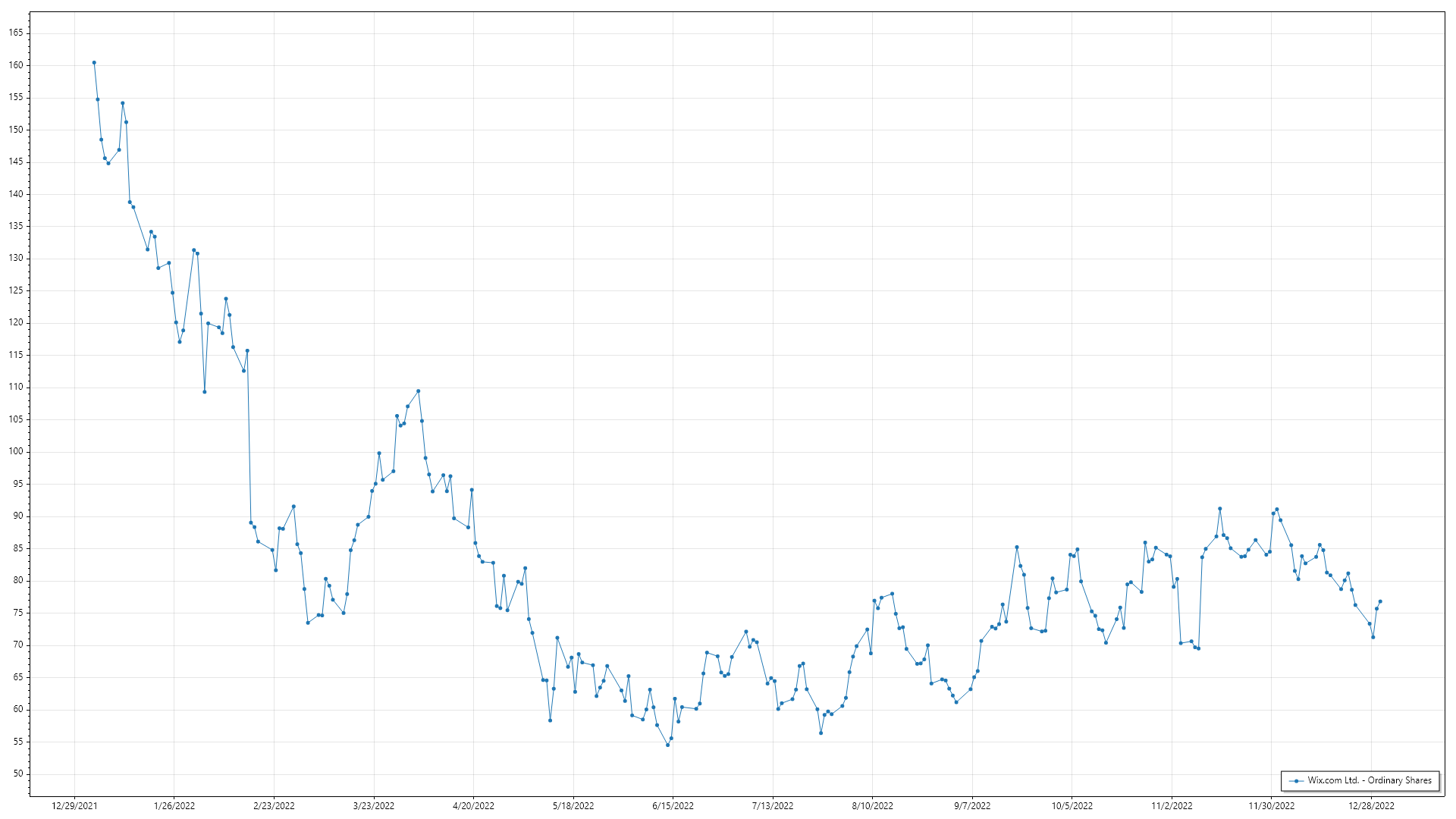
Task: Click the 1/26/2022 x-axis date label
Action: 174,806
